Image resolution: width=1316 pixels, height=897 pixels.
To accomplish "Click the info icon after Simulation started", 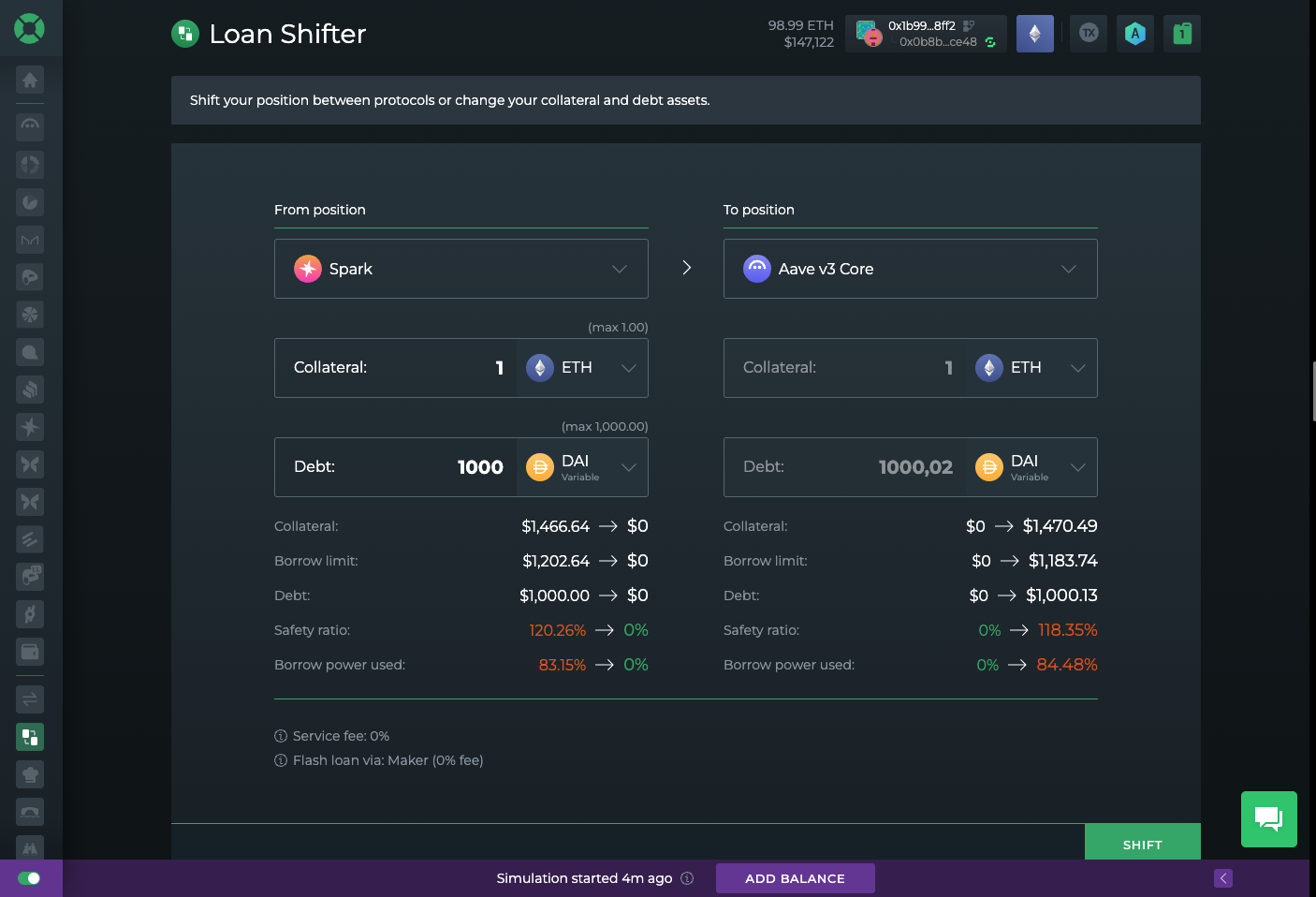I will point(687,878).
